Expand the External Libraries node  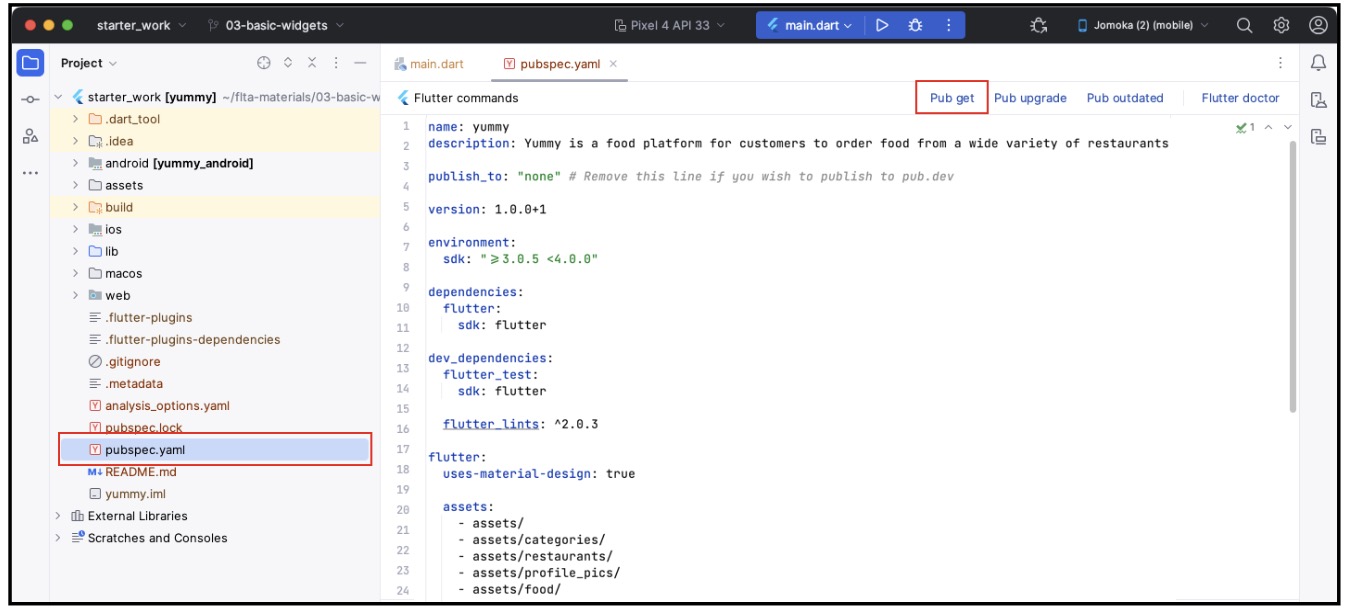point(58,516)
